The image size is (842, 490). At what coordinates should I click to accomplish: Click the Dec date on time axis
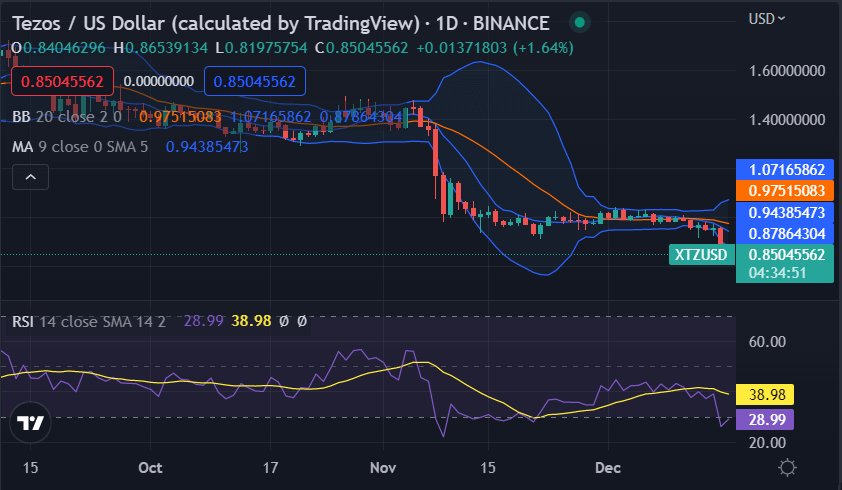pos(608,468)
